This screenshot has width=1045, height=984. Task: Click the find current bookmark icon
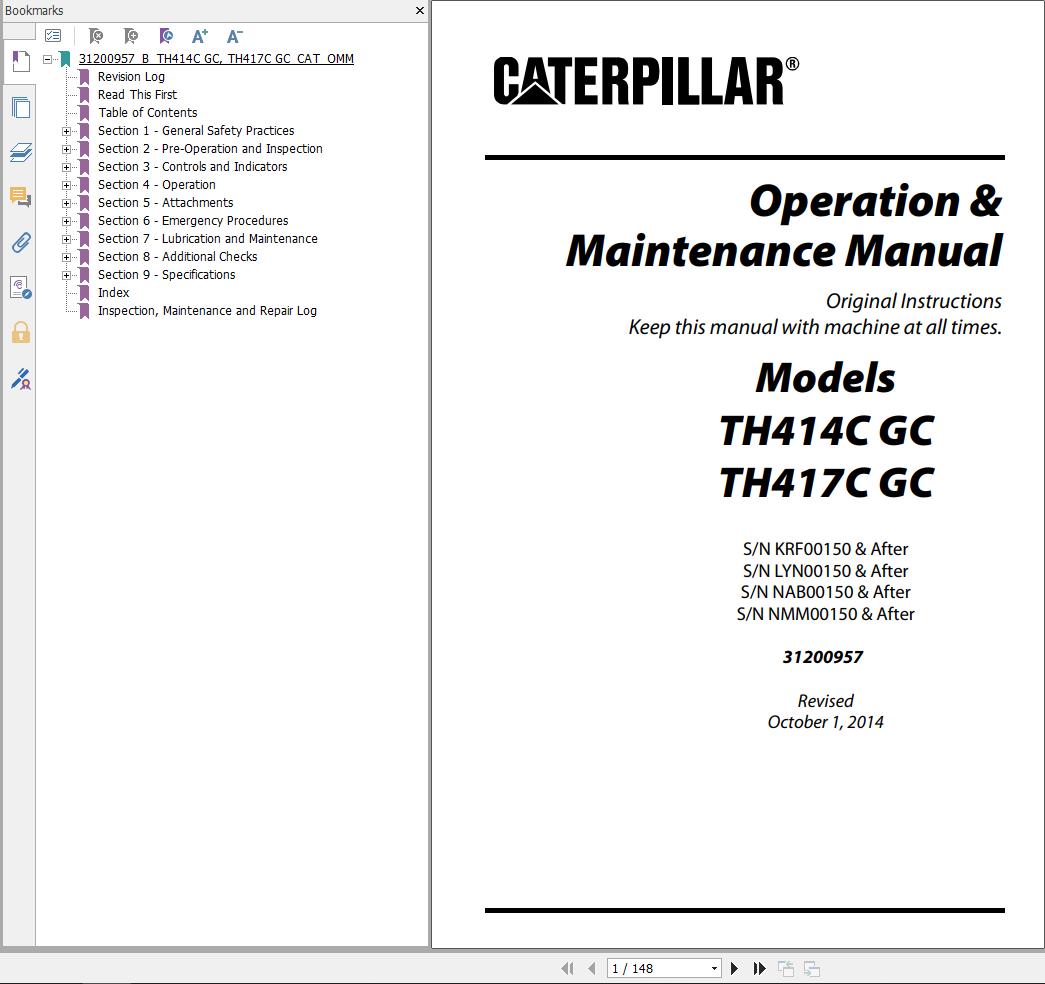click(x=166, y=36)
